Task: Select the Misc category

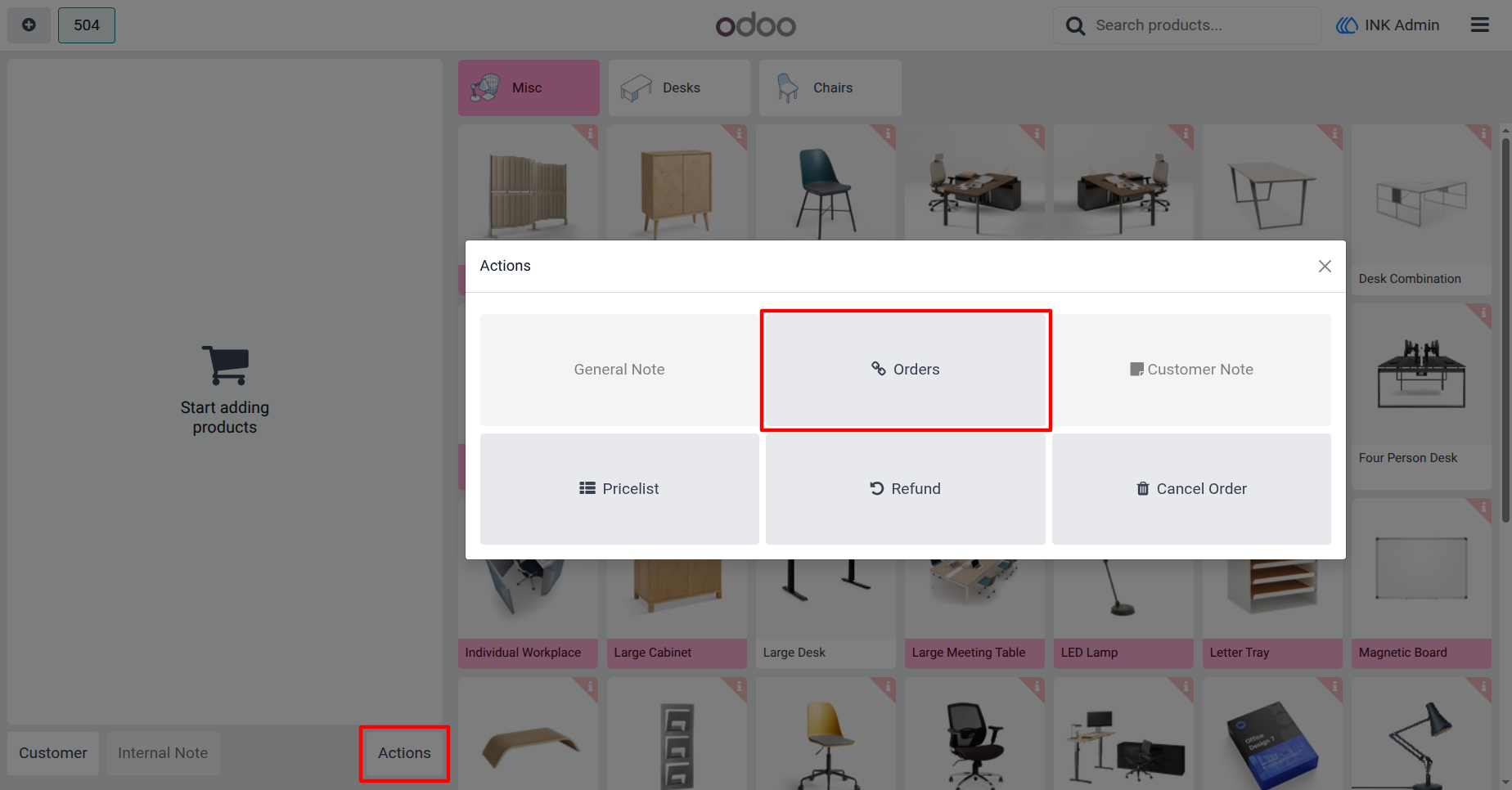Action: point(529,88)
